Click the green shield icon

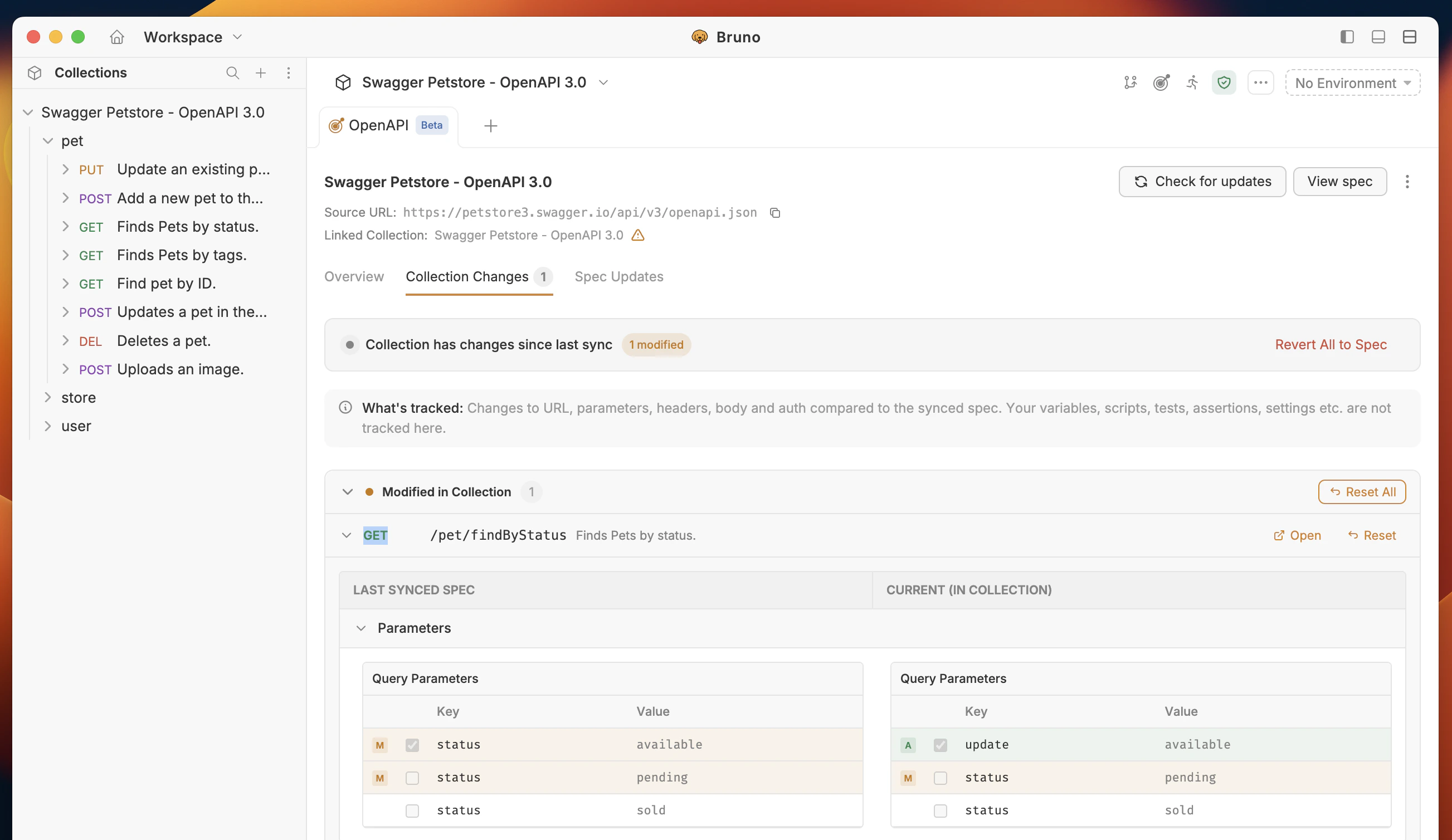coord(1223,83)
